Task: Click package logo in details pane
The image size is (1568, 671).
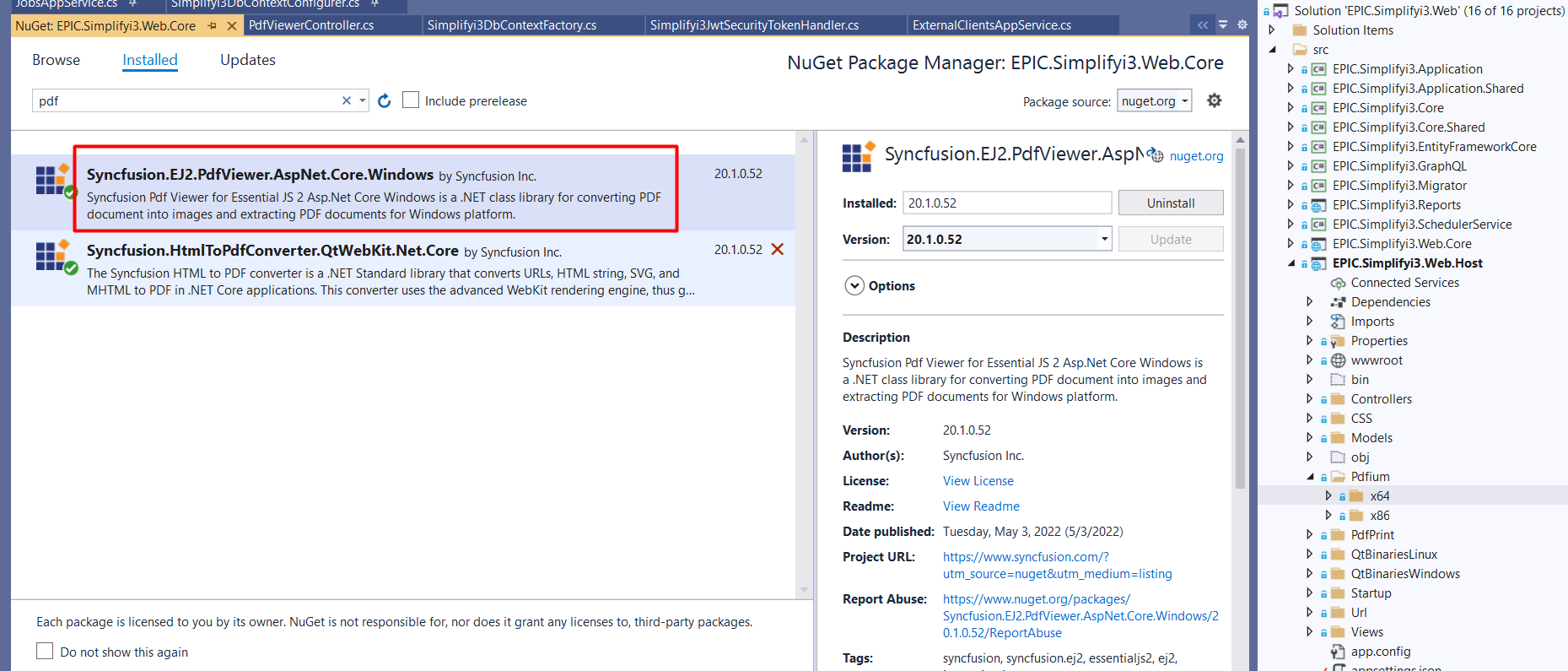Action: [859, 156]
